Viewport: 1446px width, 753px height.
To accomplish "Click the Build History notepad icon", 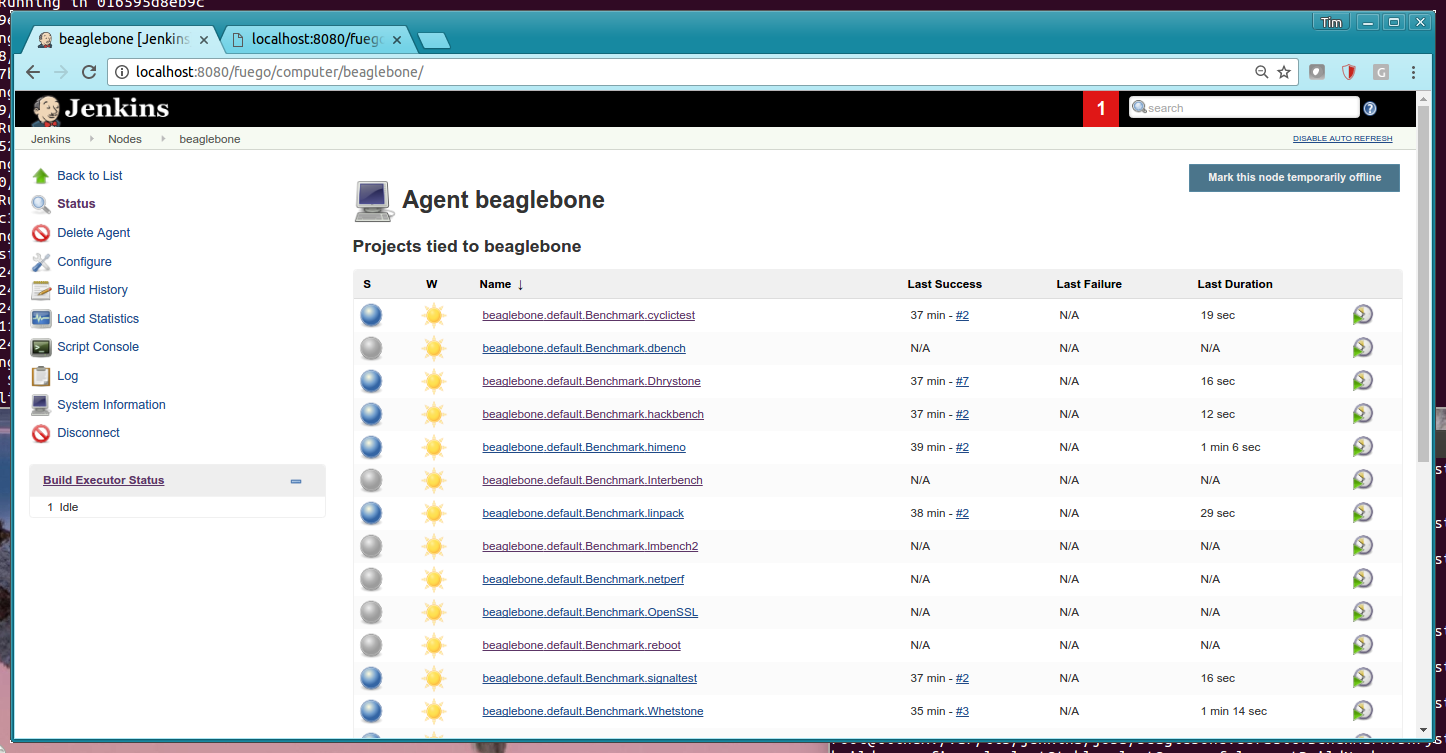I will pyautogui.click(x=41, y=290).
